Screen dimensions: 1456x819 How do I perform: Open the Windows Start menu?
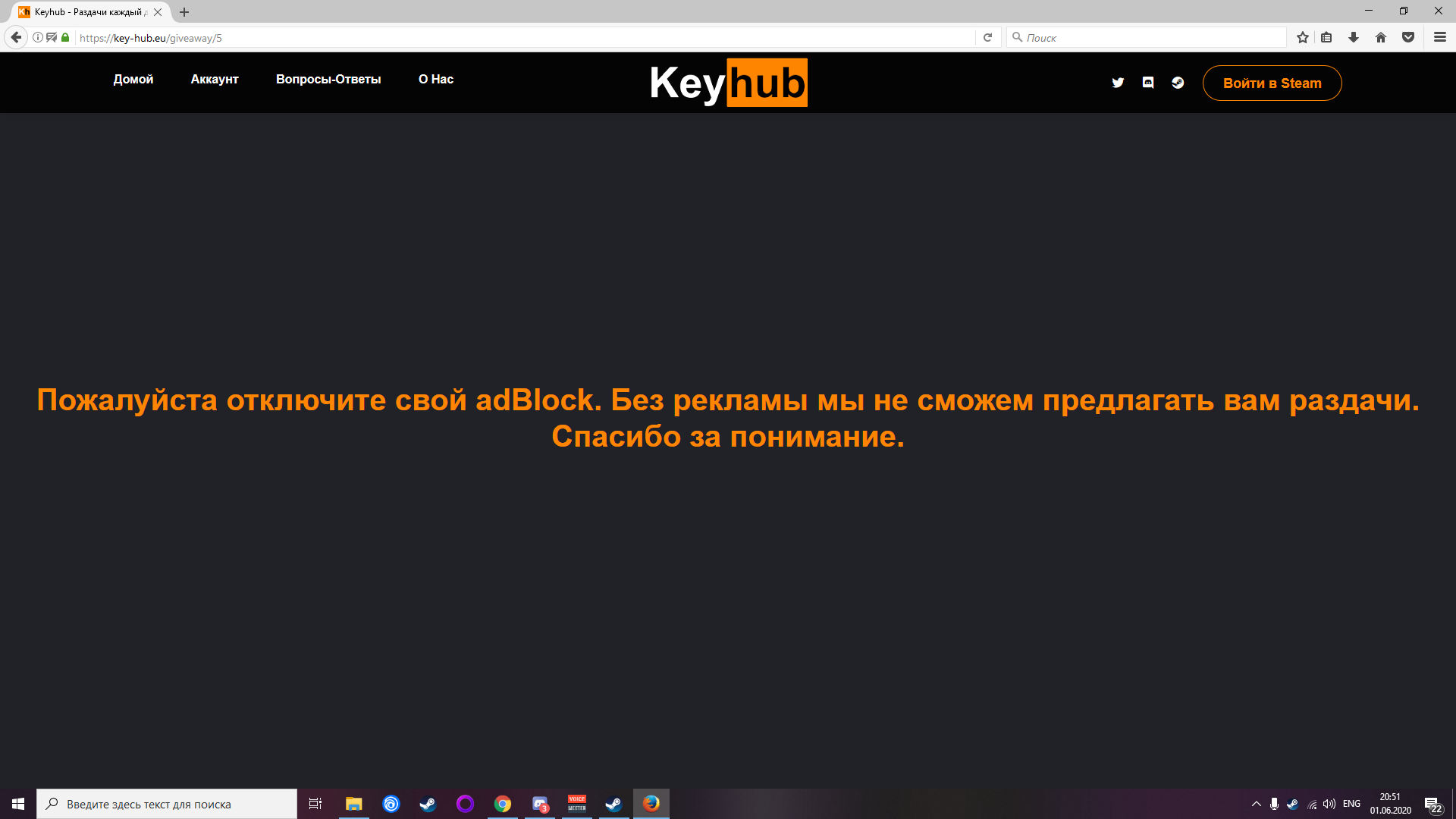pyautogui.click(x=18, y=804)
